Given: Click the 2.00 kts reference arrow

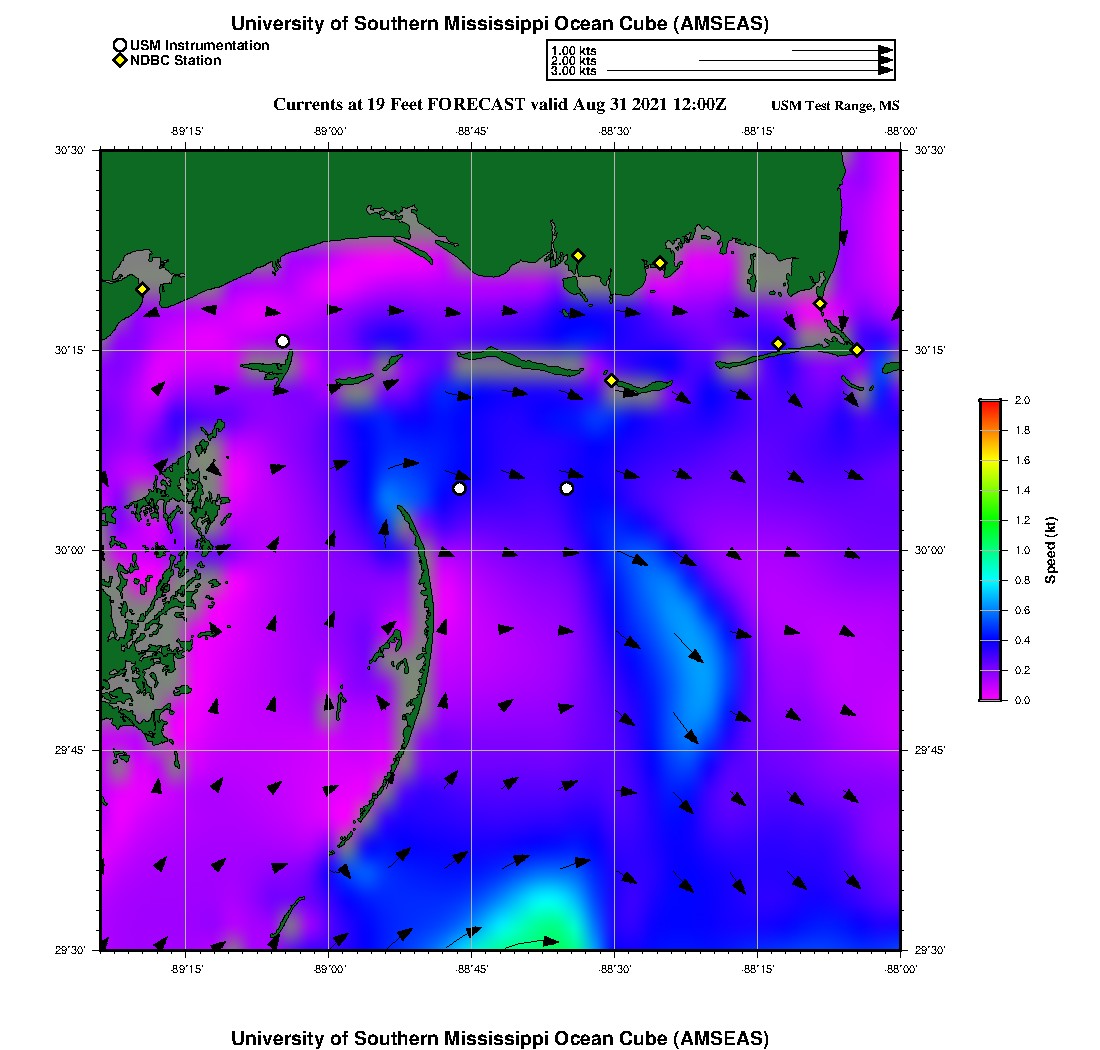Looking at the screenshot, I should (796, 60).
